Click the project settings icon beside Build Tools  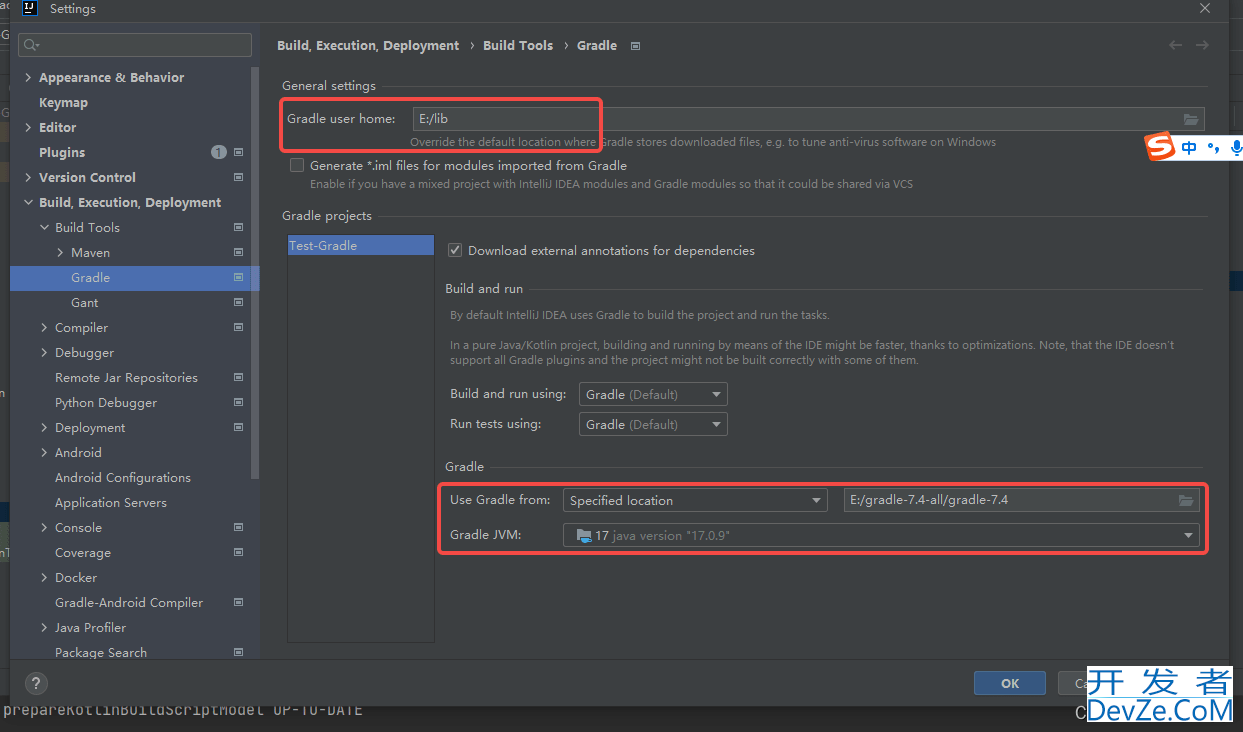click(x=238, y=227)
